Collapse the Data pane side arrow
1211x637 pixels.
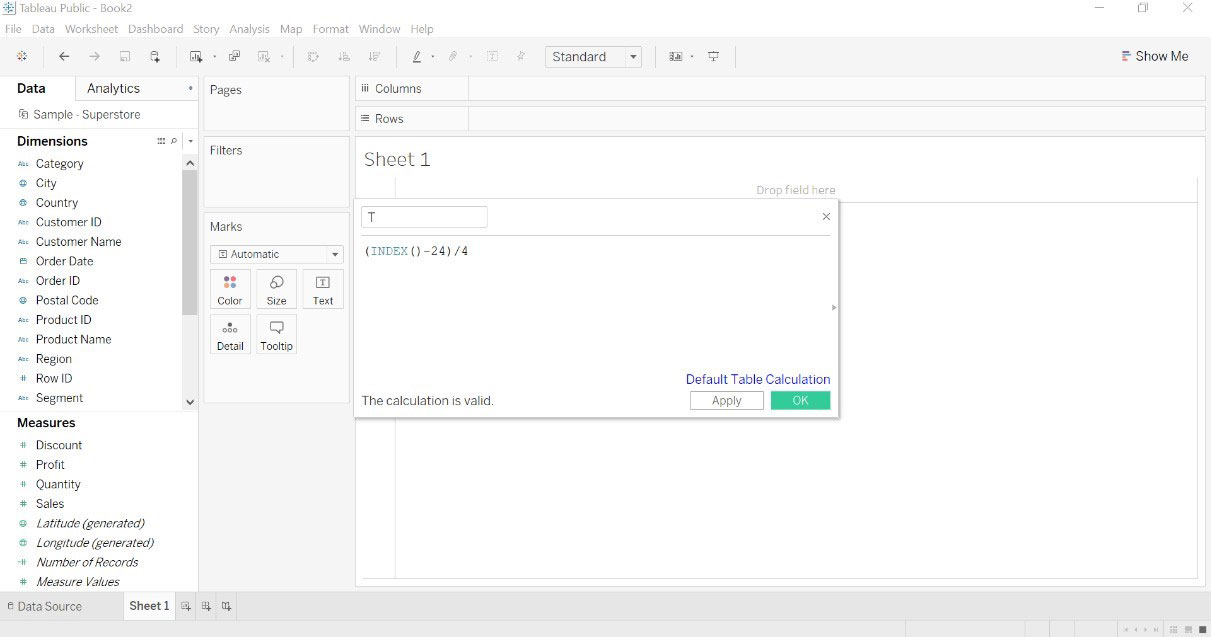190,88
